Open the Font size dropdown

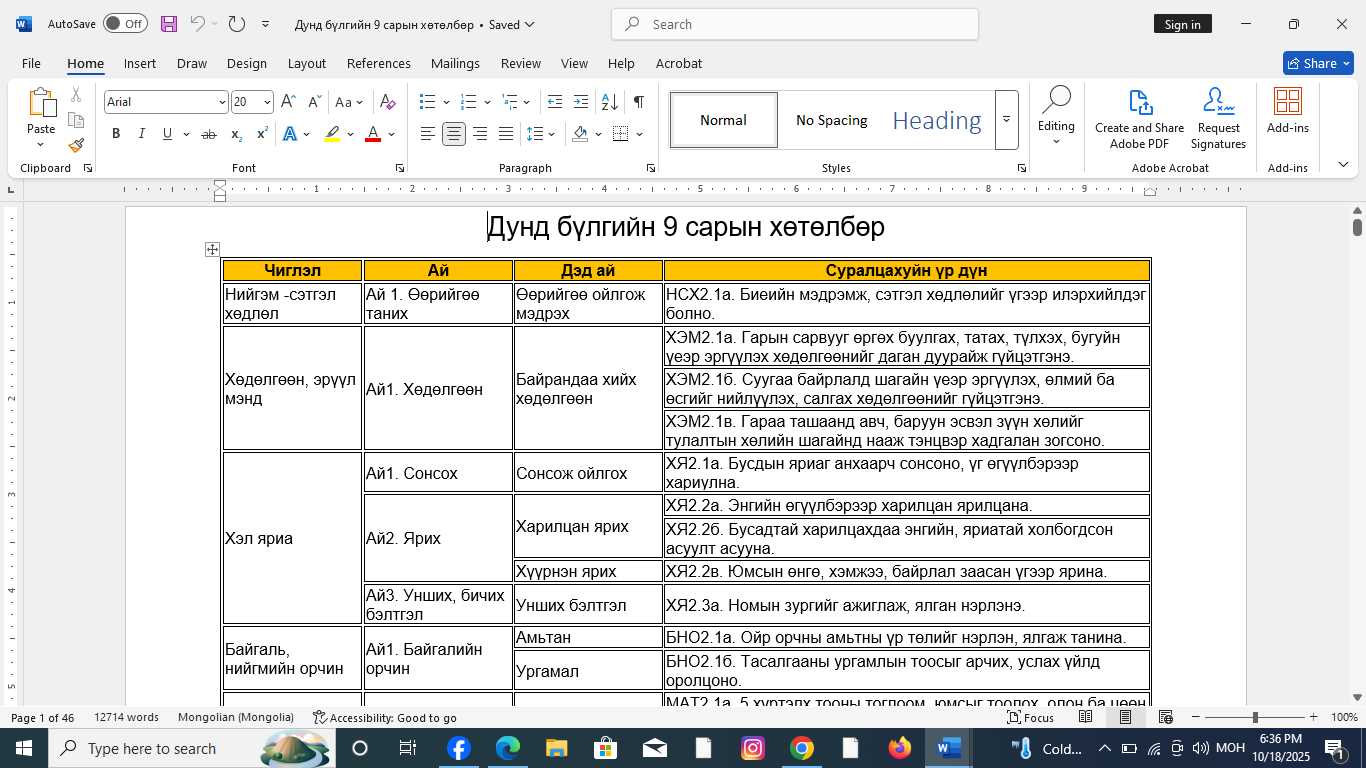pos(266,102)
